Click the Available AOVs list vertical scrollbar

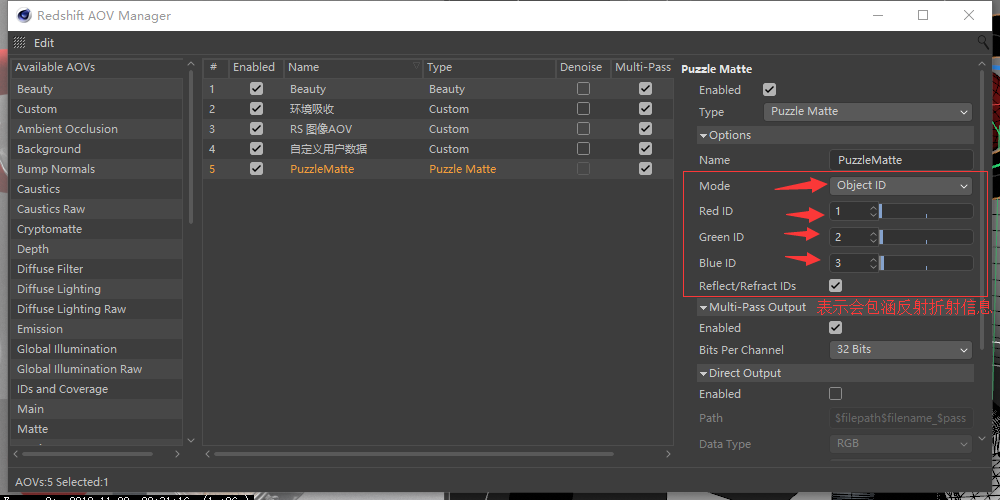pos(191,147)
